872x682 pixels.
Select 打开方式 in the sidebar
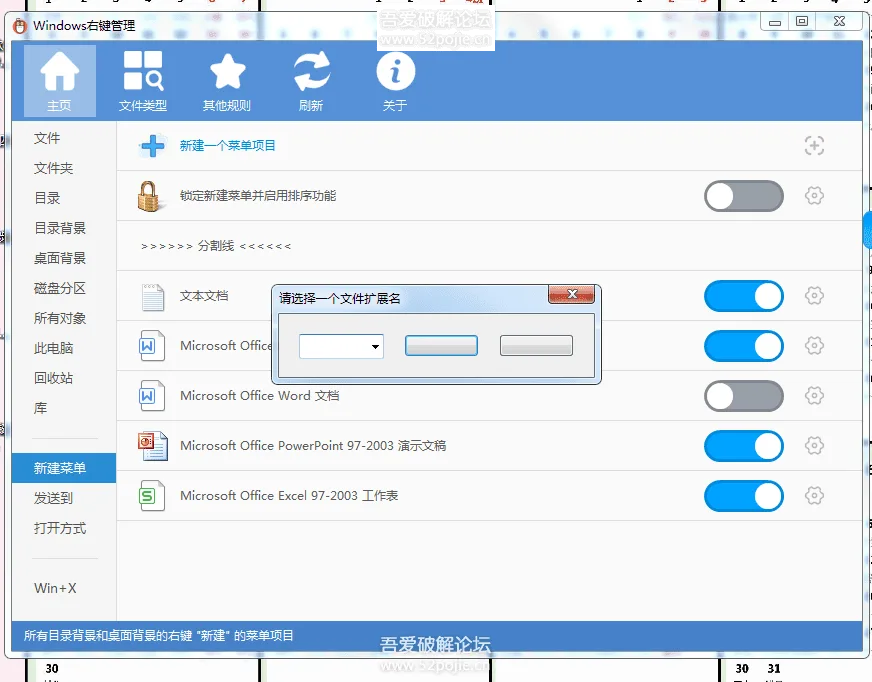coord(60,528)
